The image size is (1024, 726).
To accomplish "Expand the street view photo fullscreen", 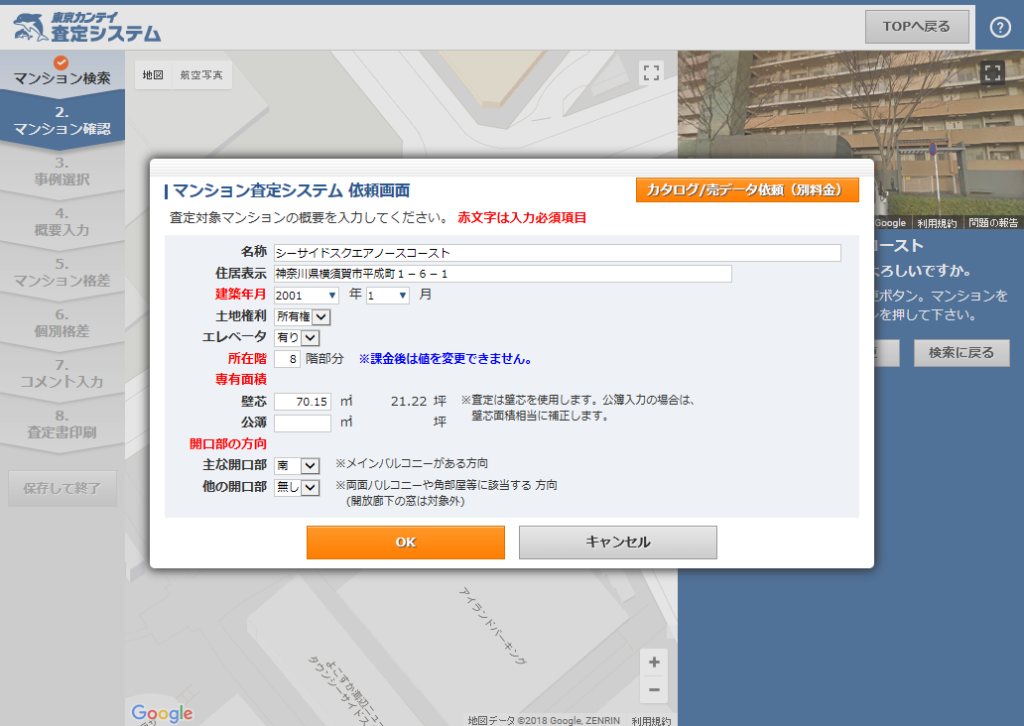I will coord(991,73).
